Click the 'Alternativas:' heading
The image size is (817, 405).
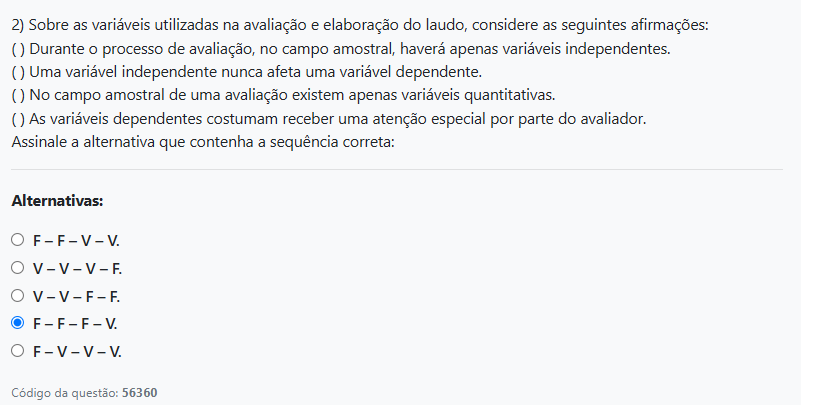click(x=57, y=201)
